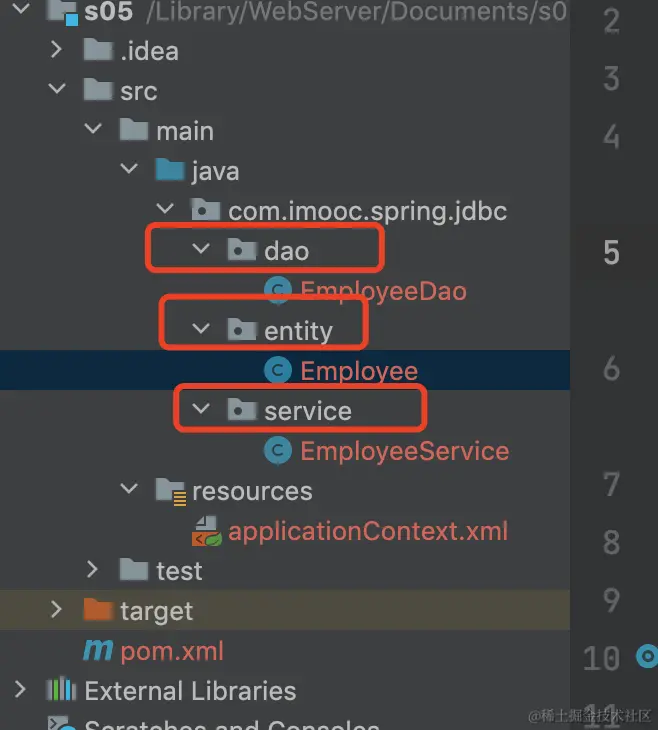The image size is (658, 730).
Task: Click the orange target folder icon
Action: click(x=98, y=611)
